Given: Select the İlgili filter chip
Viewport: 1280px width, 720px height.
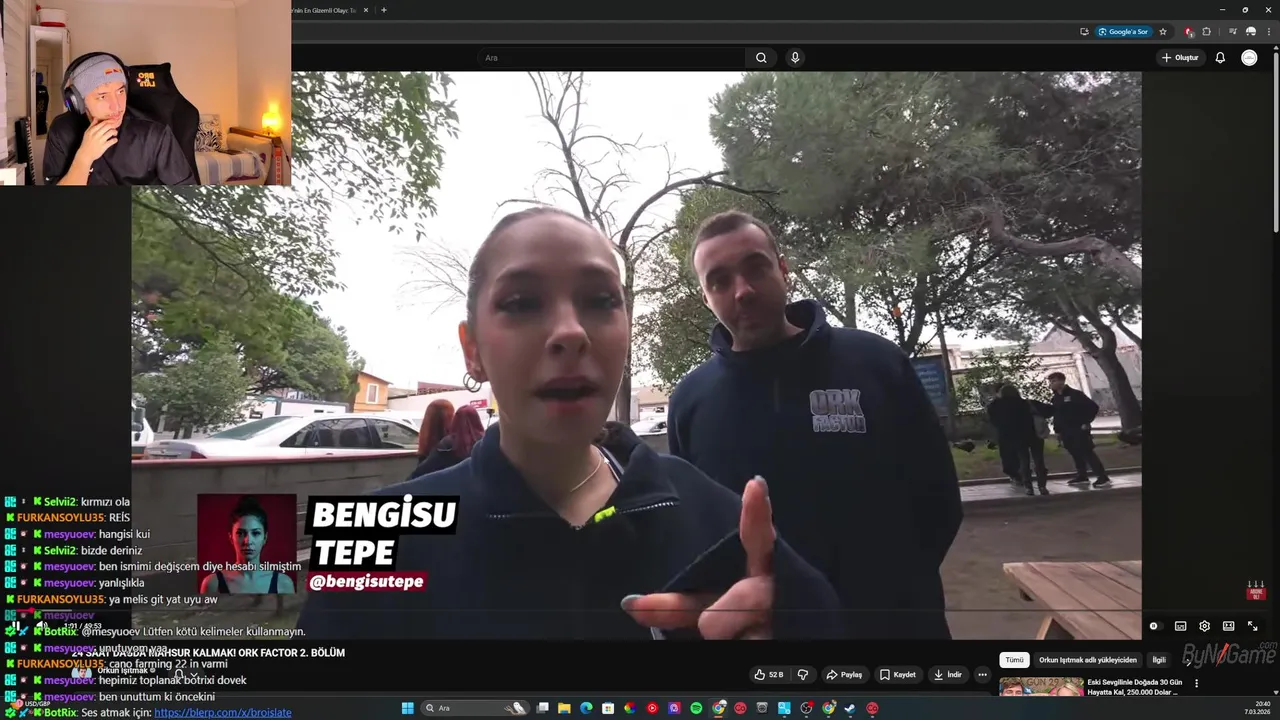Looking at the screenshot, I should (x=1159, y=660).
